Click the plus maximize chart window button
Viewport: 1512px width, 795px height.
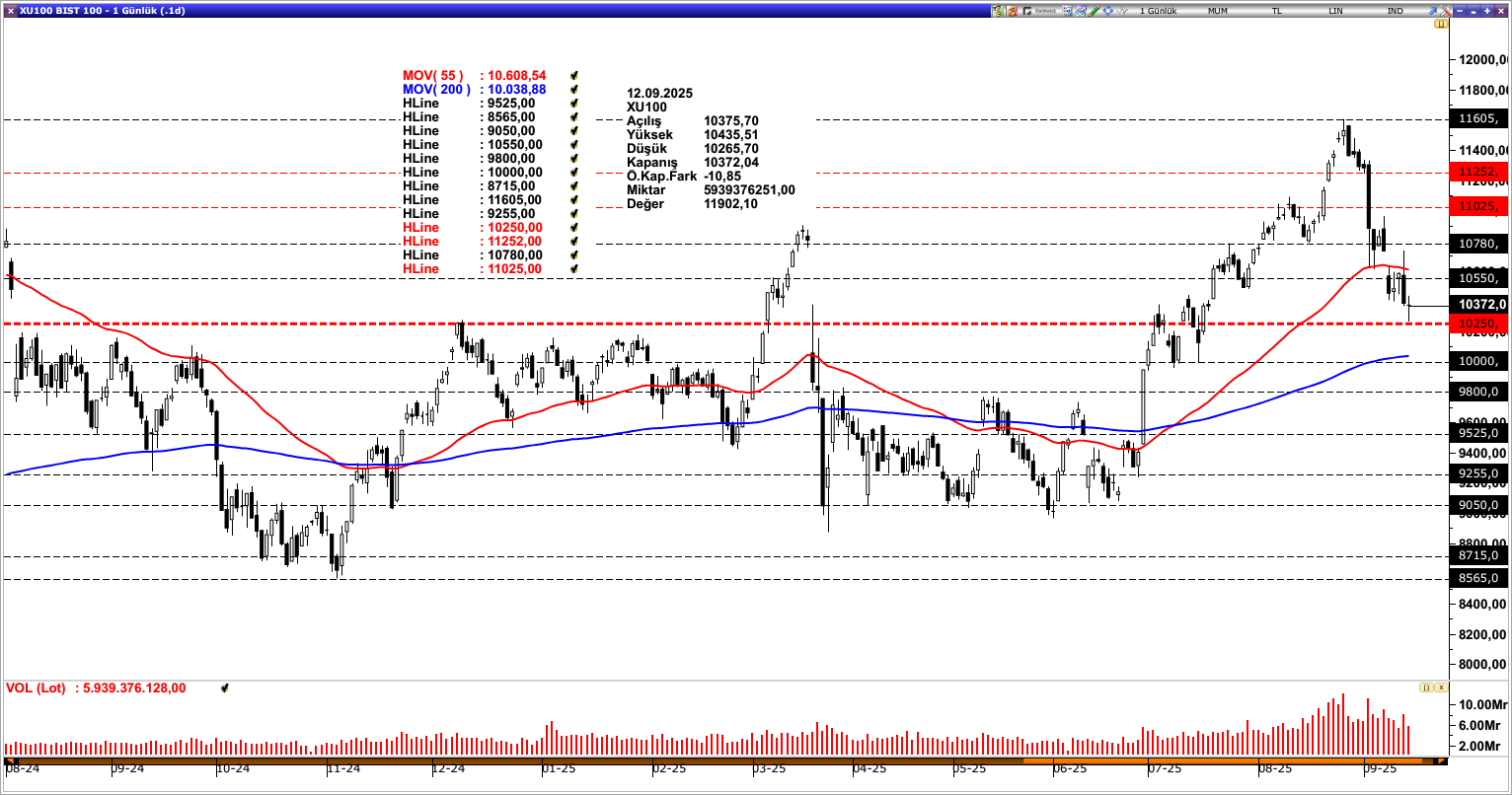(x=1487, y=11)
